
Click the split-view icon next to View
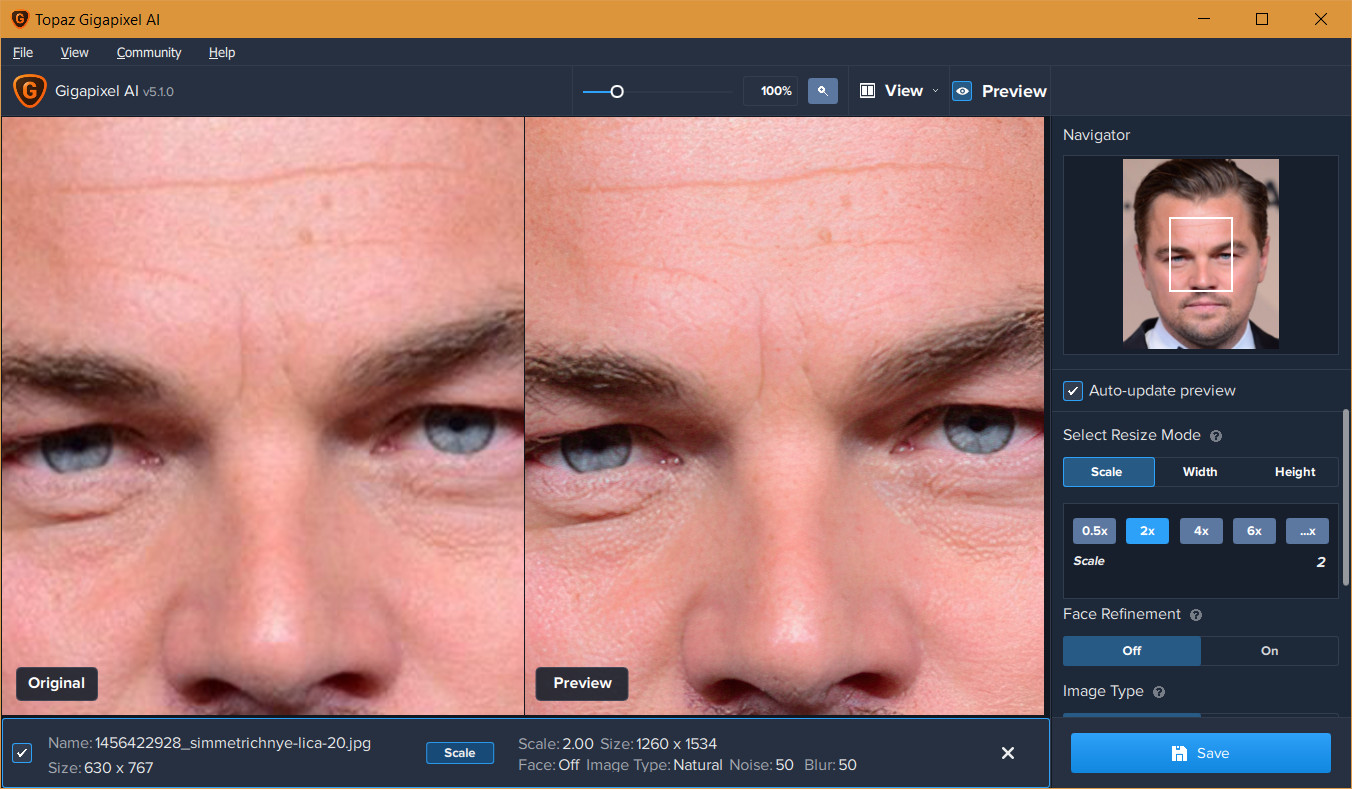click(866, 90)
